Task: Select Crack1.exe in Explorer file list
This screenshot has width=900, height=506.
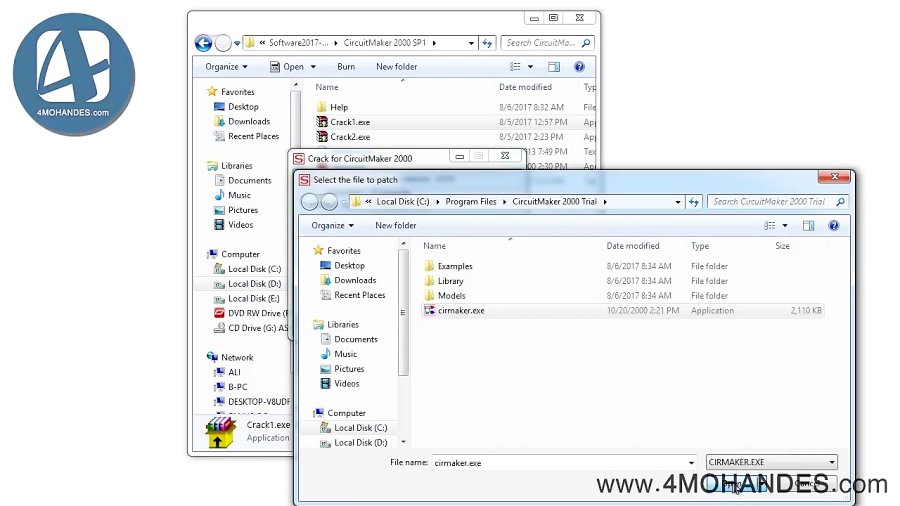Action: coord(350,122)
